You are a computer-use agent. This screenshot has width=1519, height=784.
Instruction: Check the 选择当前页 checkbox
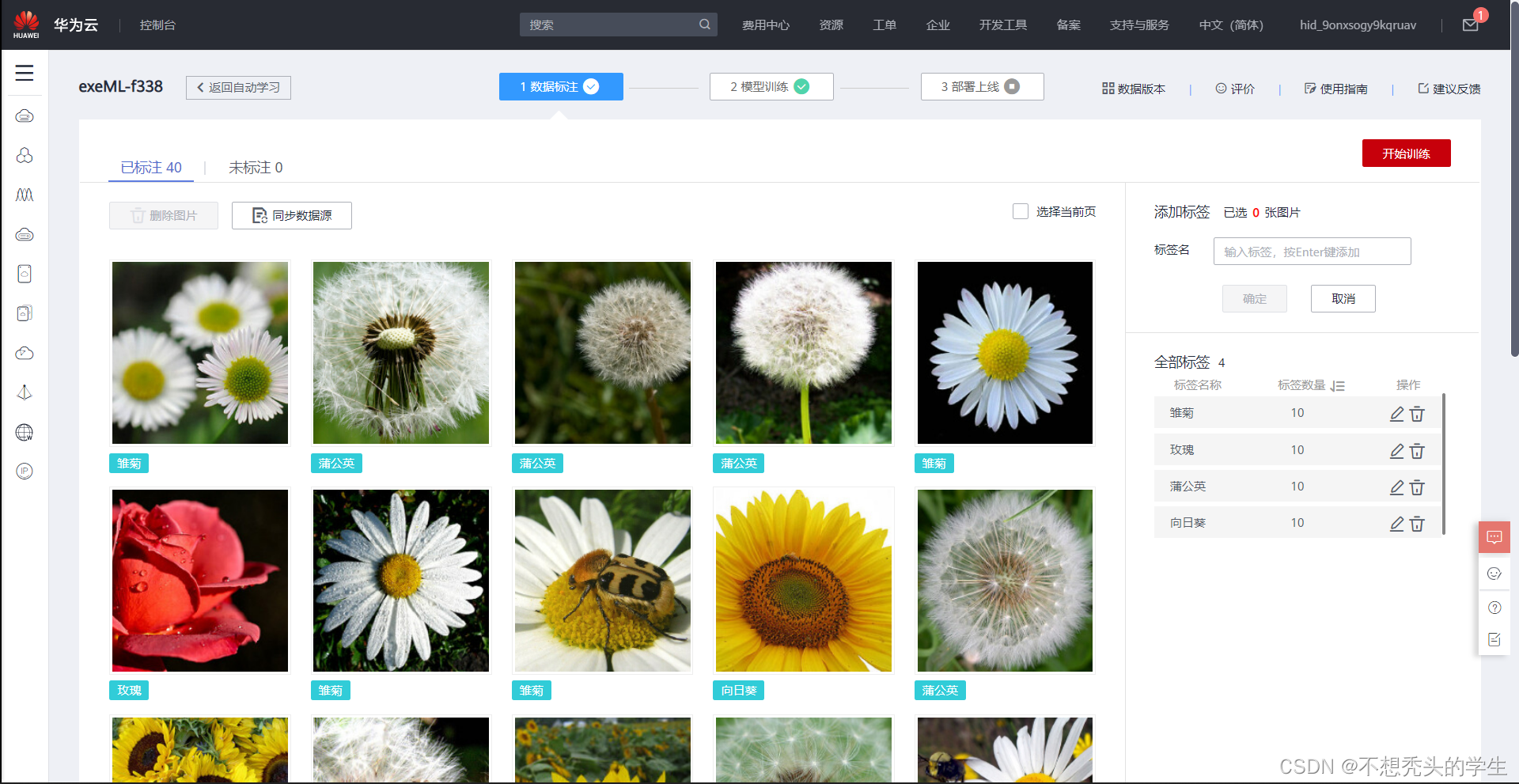pos(1021,211)
